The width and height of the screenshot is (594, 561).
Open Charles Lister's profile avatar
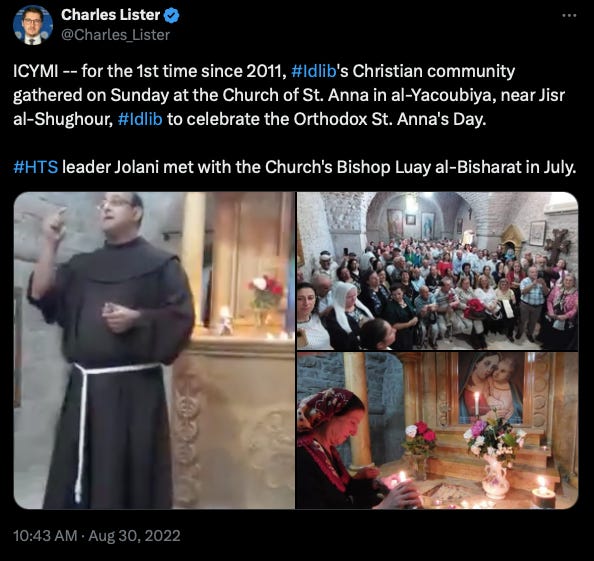click(x=33, y=25)
